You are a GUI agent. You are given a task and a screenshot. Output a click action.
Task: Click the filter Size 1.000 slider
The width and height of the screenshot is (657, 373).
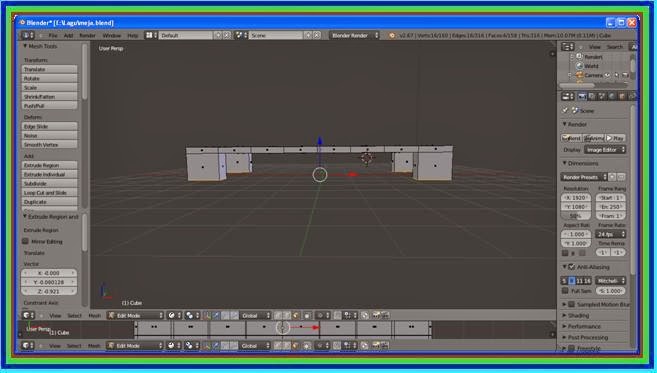pos(610,291)
